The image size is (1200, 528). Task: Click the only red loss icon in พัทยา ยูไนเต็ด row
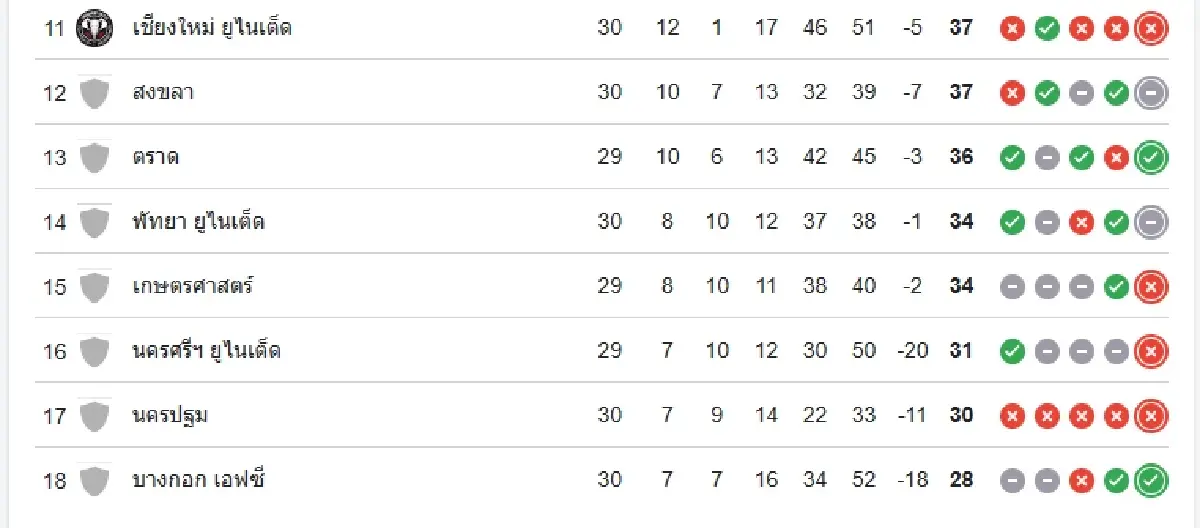(x=1081, y=222)
